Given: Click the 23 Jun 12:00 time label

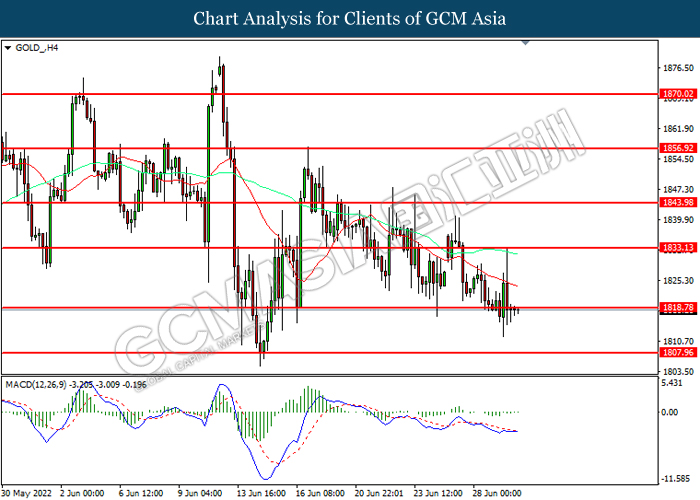Looking at the screenshot, I should pos(438,493).
